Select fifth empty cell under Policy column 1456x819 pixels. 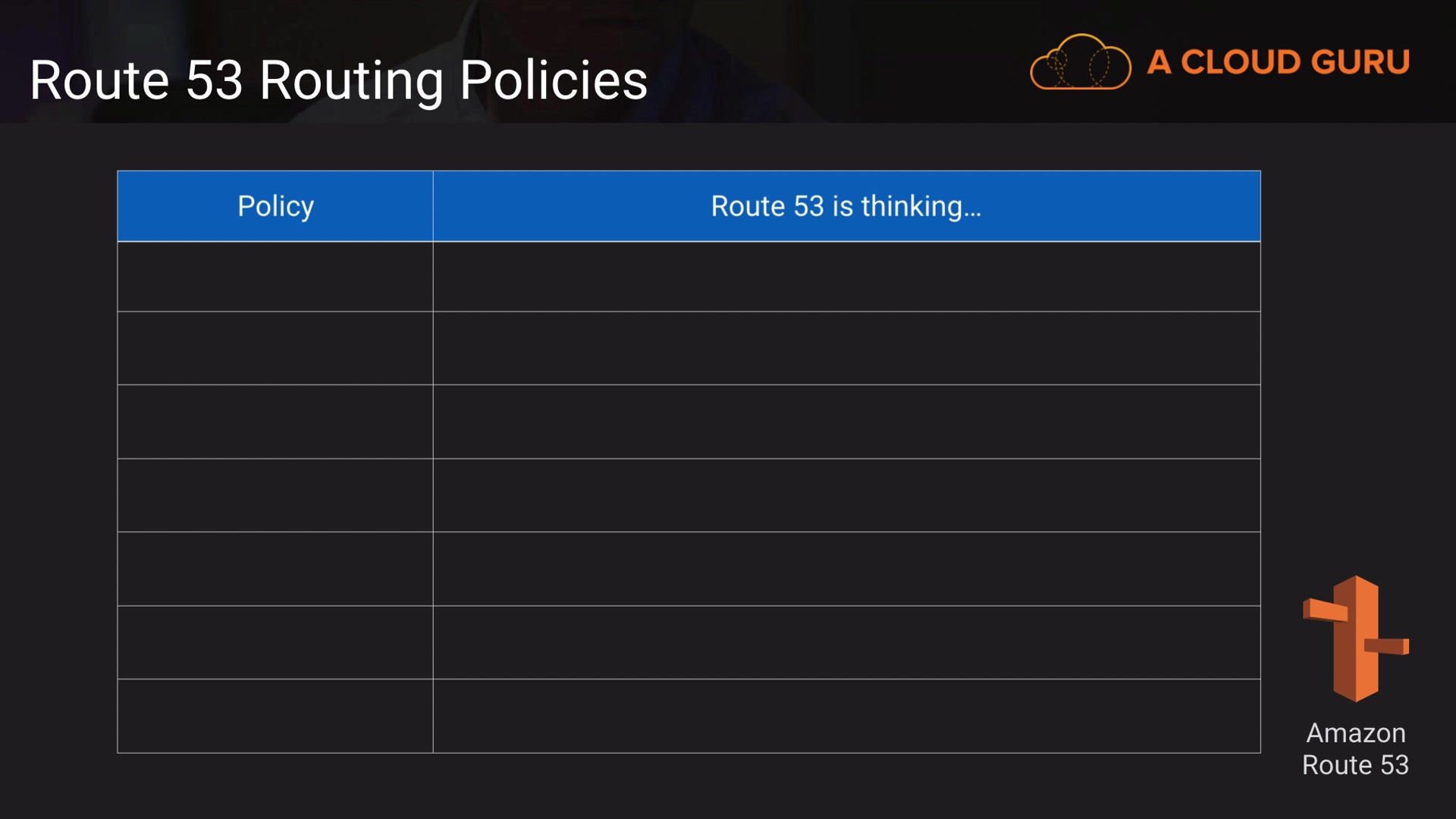(x=275, y=569)
